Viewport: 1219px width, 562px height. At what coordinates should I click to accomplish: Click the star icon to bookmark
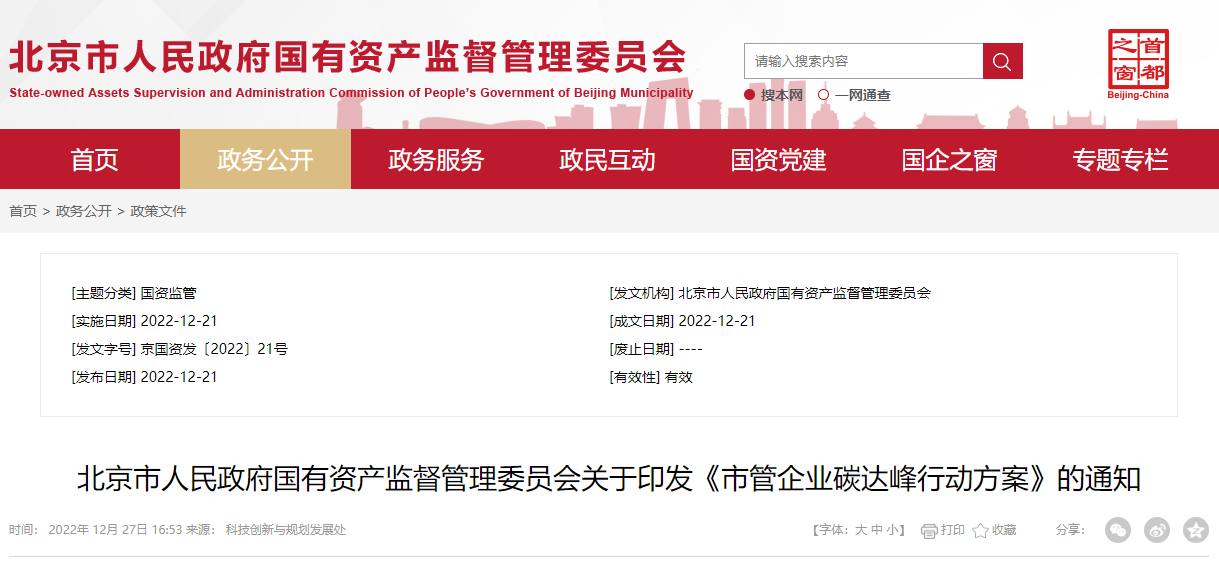click(x=980, y=530)
